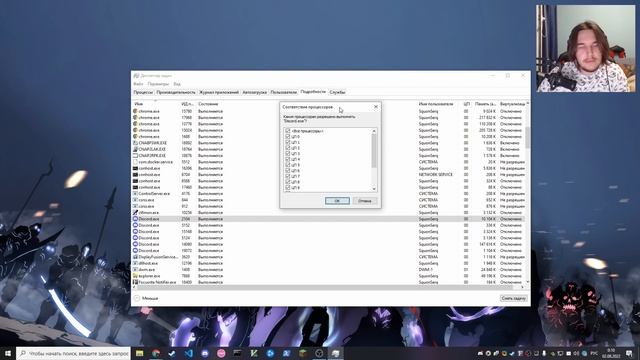Viewport: 640px width, 360px height.
Task: Open the Вид menu
Action: (177, 84)
